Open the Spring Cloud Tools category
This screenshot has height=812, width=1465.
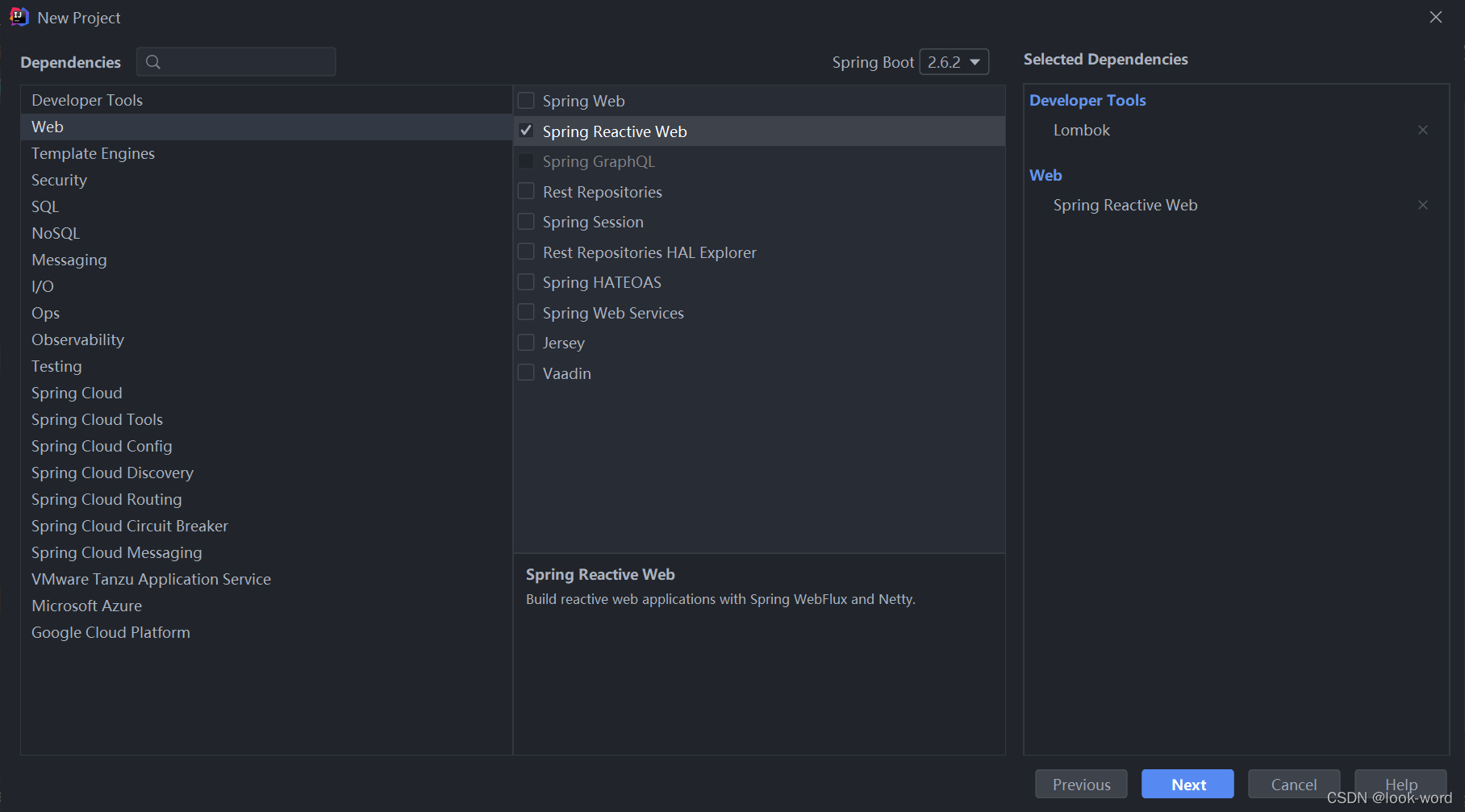(x=266, y=419)
